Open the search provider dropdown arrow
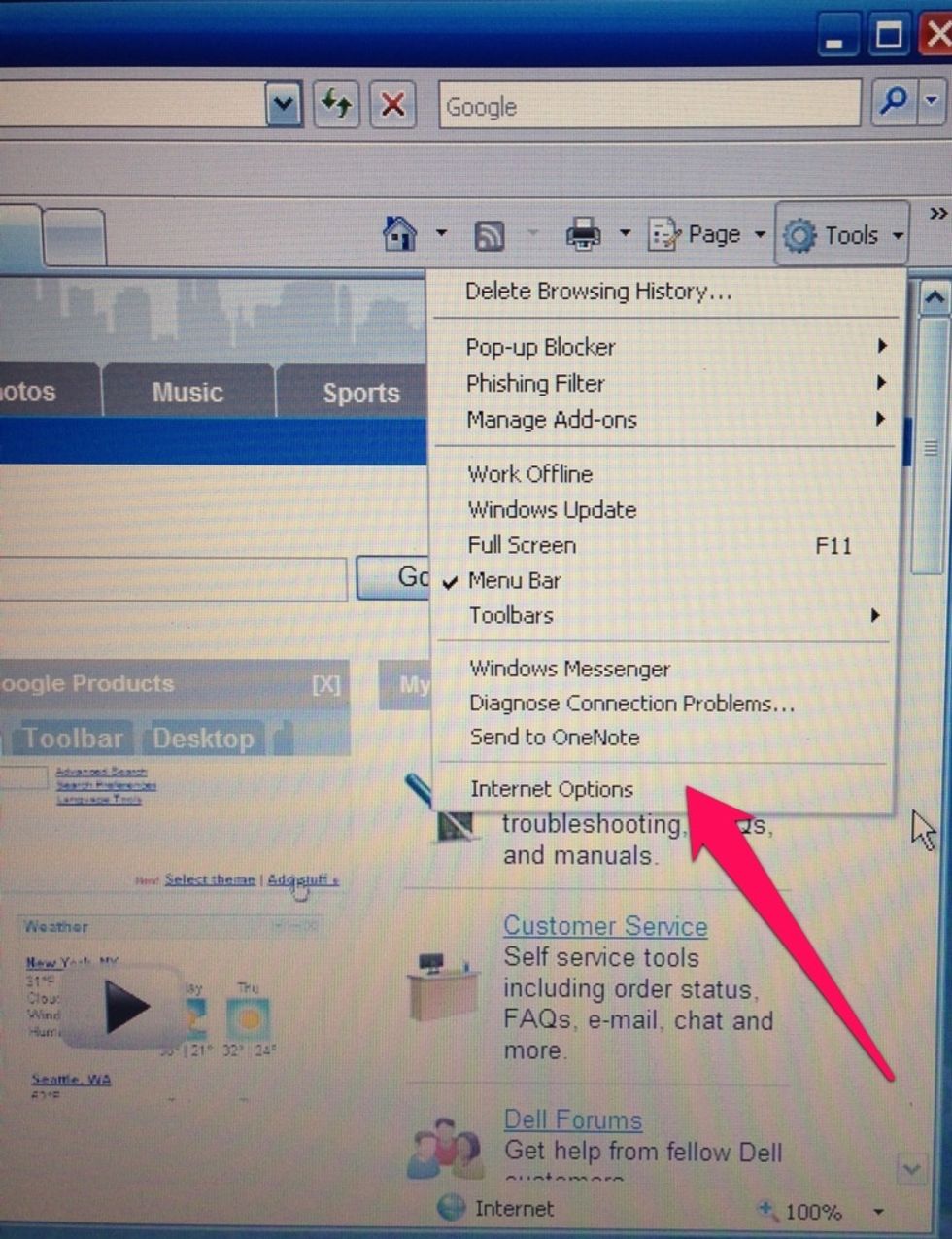 (931, 101)
